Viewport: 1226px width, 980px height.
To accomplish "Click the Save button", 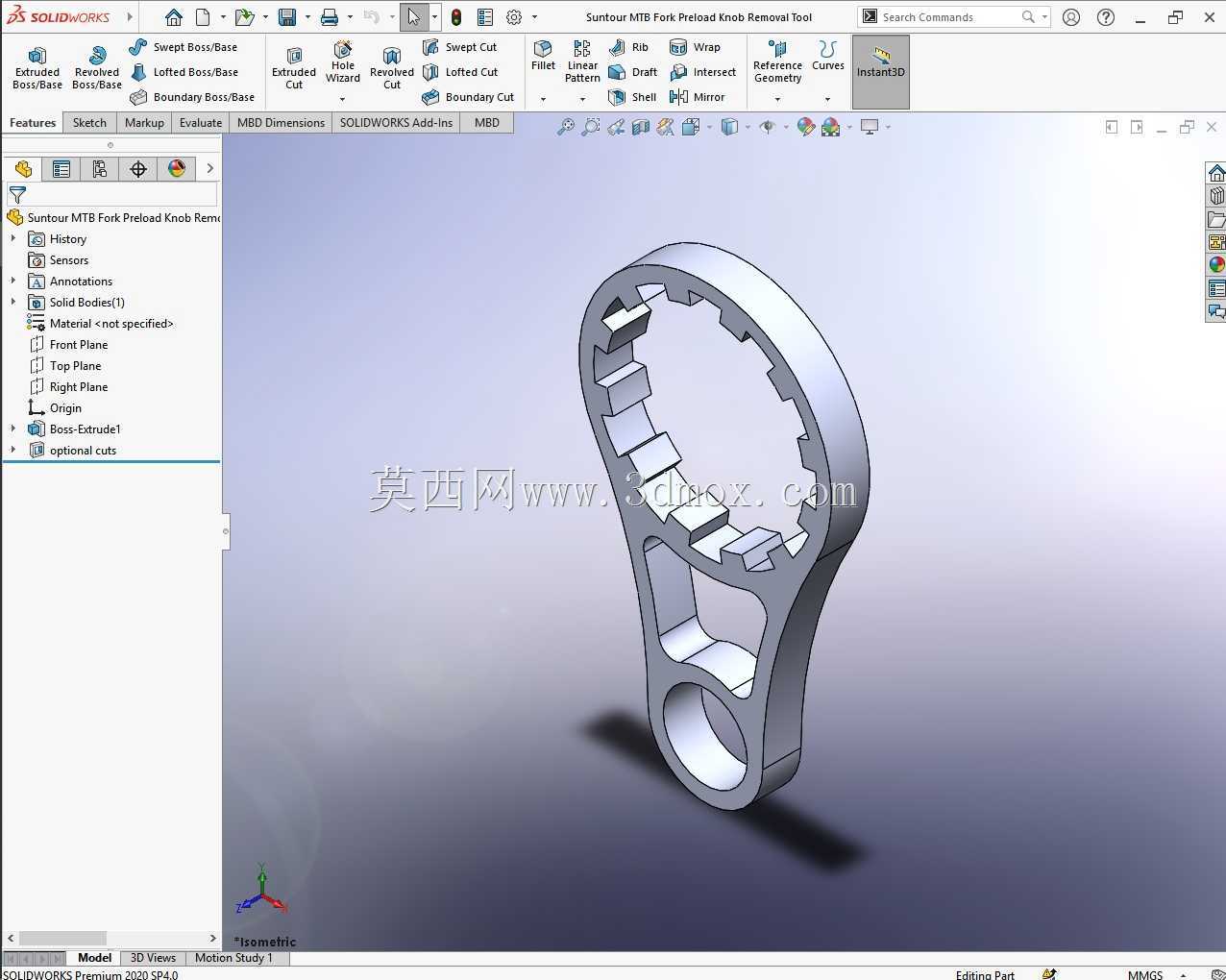I will point(286,17).
